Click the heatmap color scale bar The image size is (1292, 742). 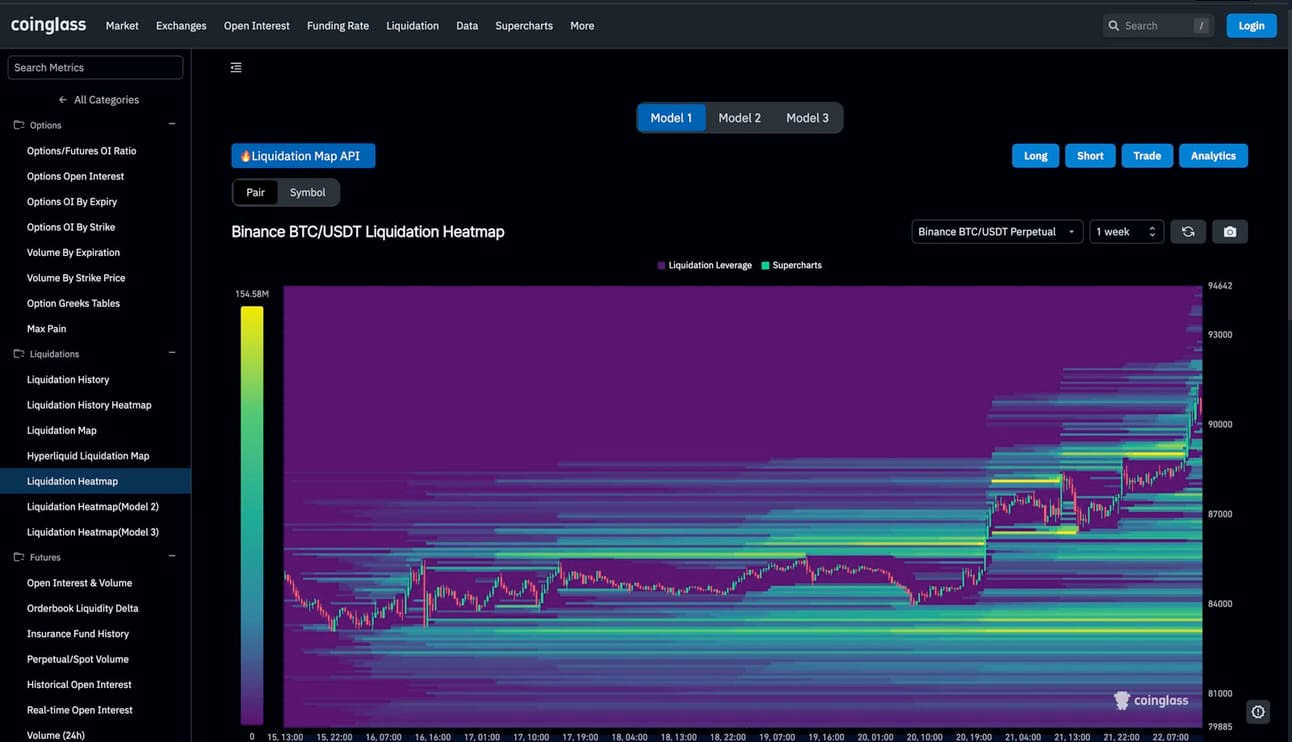(252, 514)
